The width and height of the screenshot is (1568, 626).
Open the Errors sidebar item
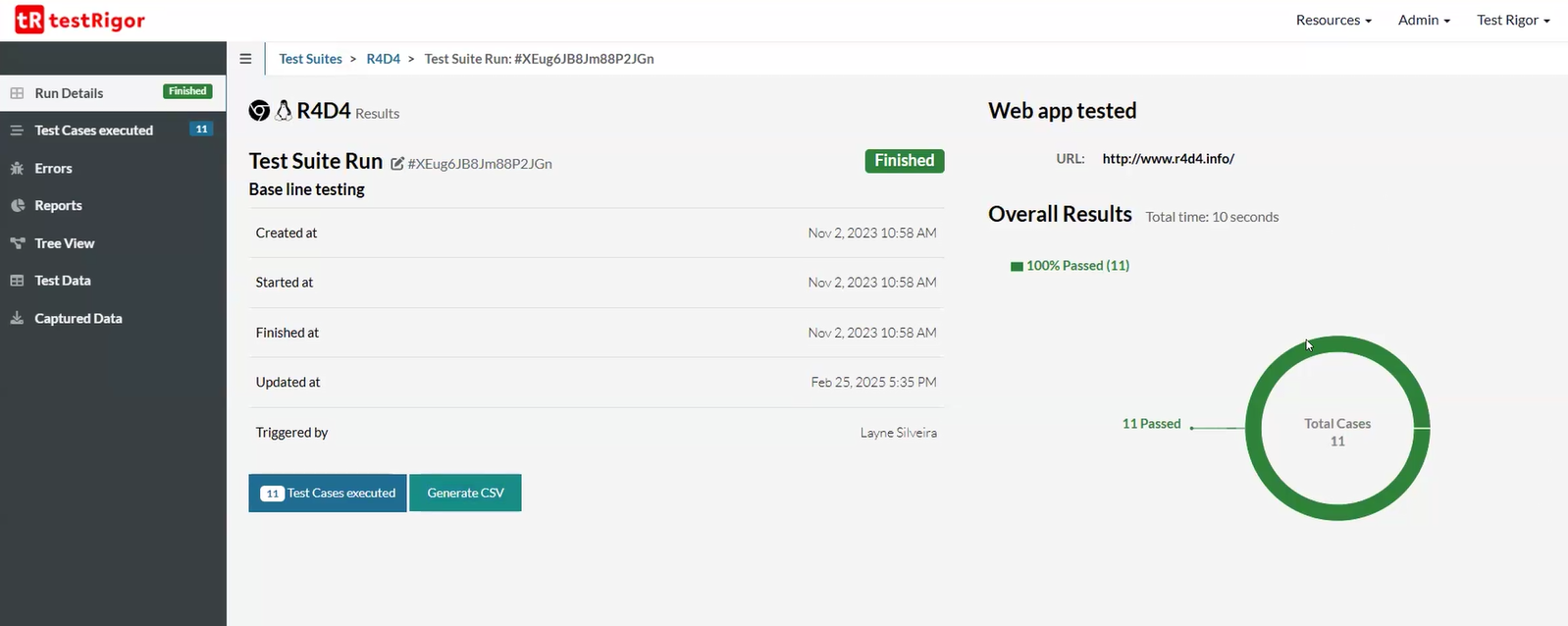[x=113, y=169]
